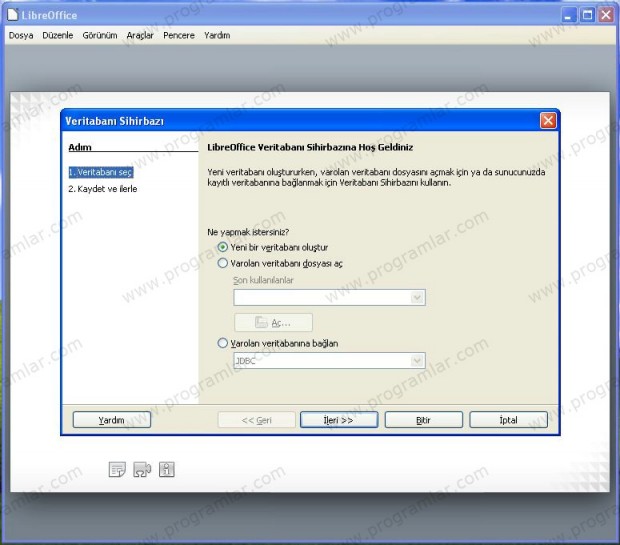
Task: Click the 'Aç...' open file button
Action: [273, 323]
